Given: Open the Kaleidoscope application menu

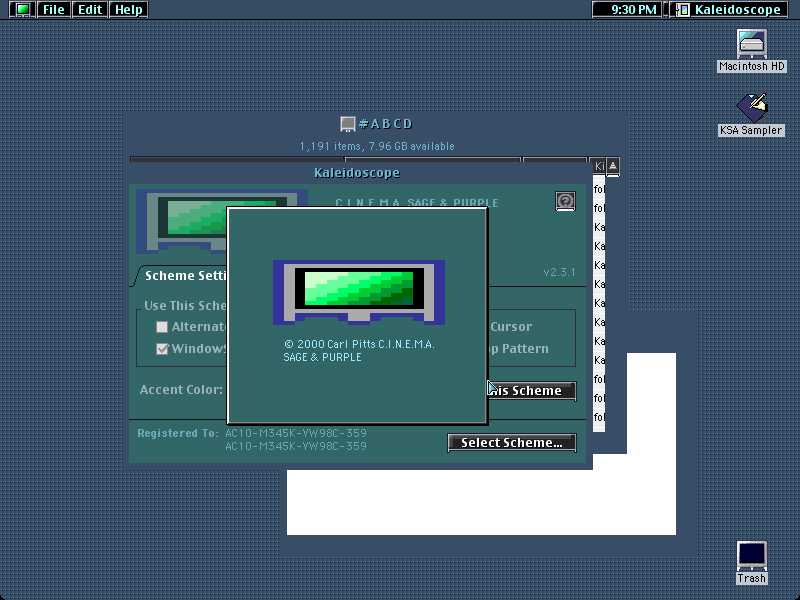Looking at the screenshot, I should 729,9.
